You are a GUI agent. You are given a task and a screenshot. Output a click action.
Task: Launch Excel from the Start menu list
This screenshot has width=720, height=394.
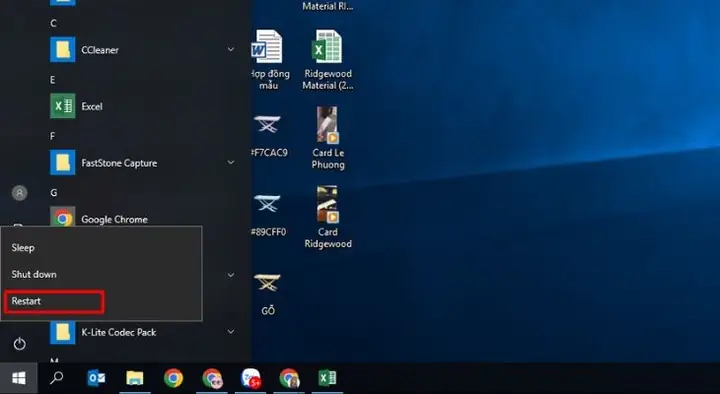142,106
